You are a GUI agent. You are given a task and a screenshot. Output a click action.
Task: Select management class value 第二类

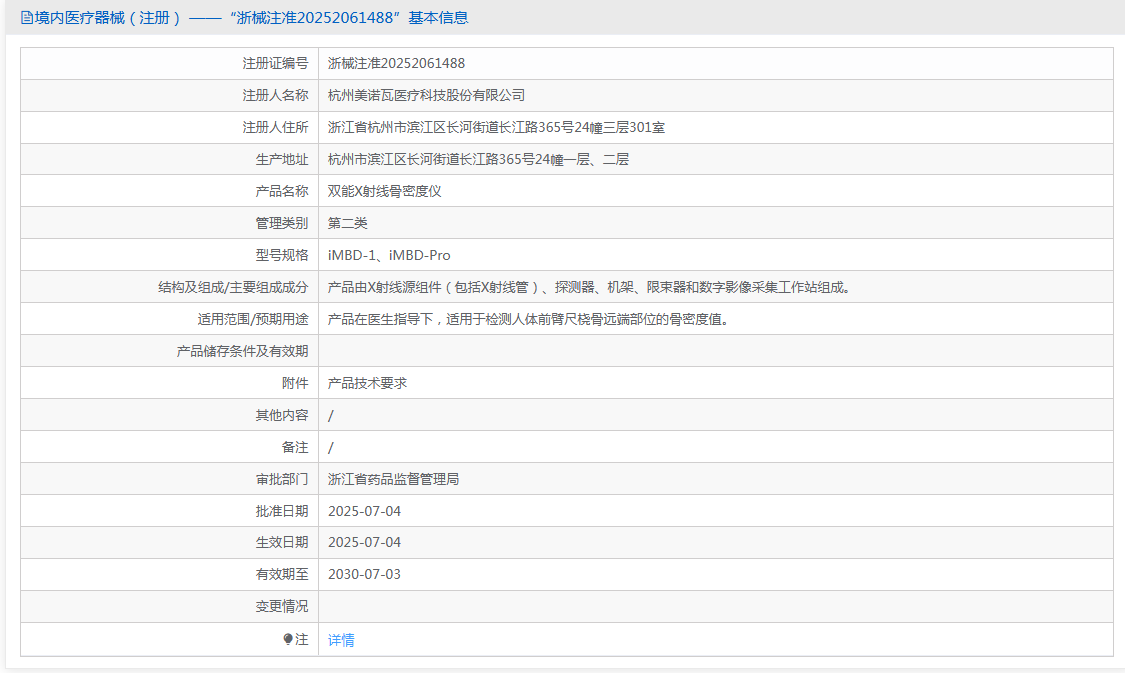pyautogui.click(x=347, y=223)
